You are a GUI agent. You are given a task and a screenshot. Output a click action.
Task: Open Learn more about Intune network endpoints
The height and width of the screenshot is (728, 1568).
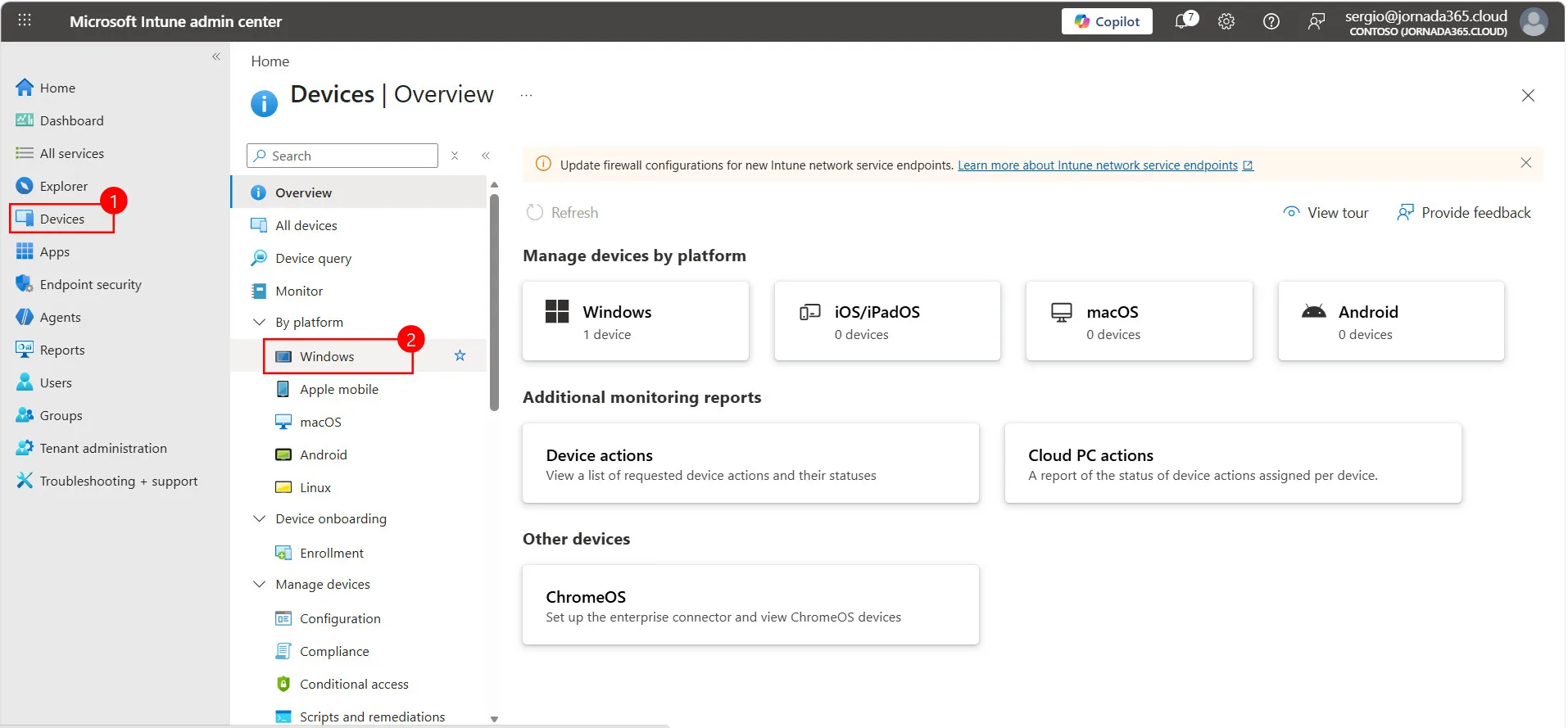[x=1105, y=165]
